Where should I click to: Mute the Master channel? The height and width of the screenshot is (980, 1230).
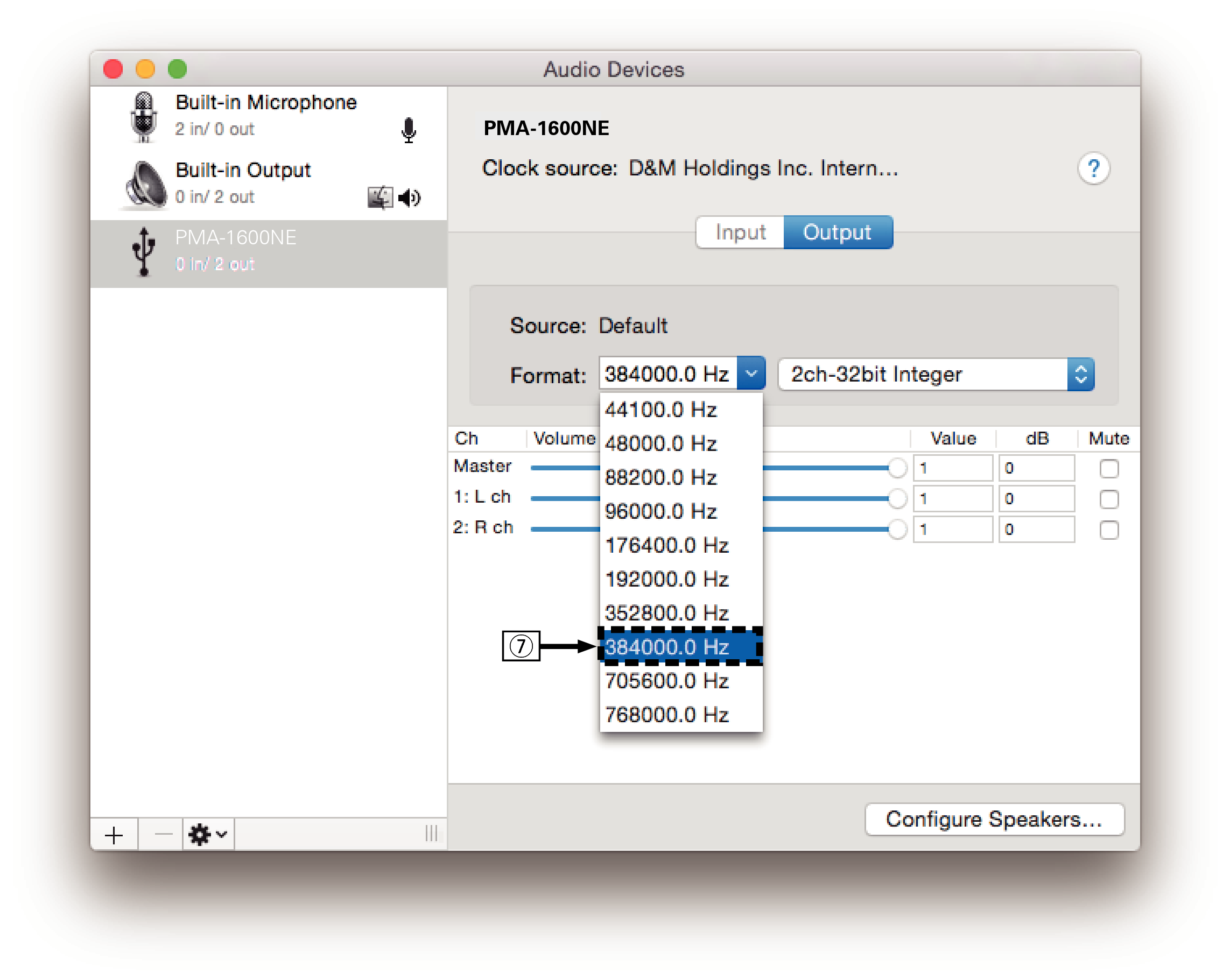click(x=1109, y=468)
